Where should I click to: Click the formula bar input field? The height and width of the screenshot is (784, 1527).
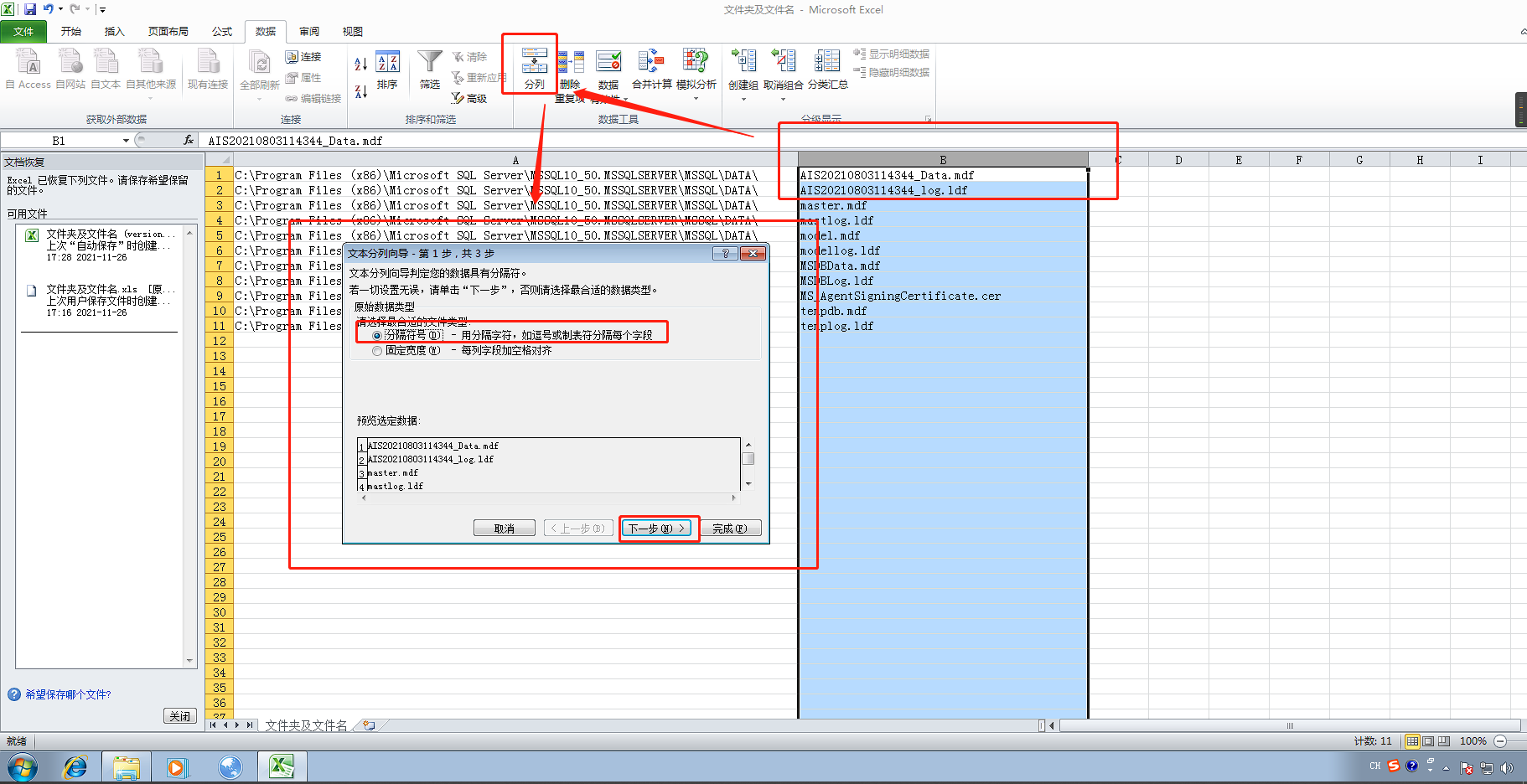click(x=863, y=140)
